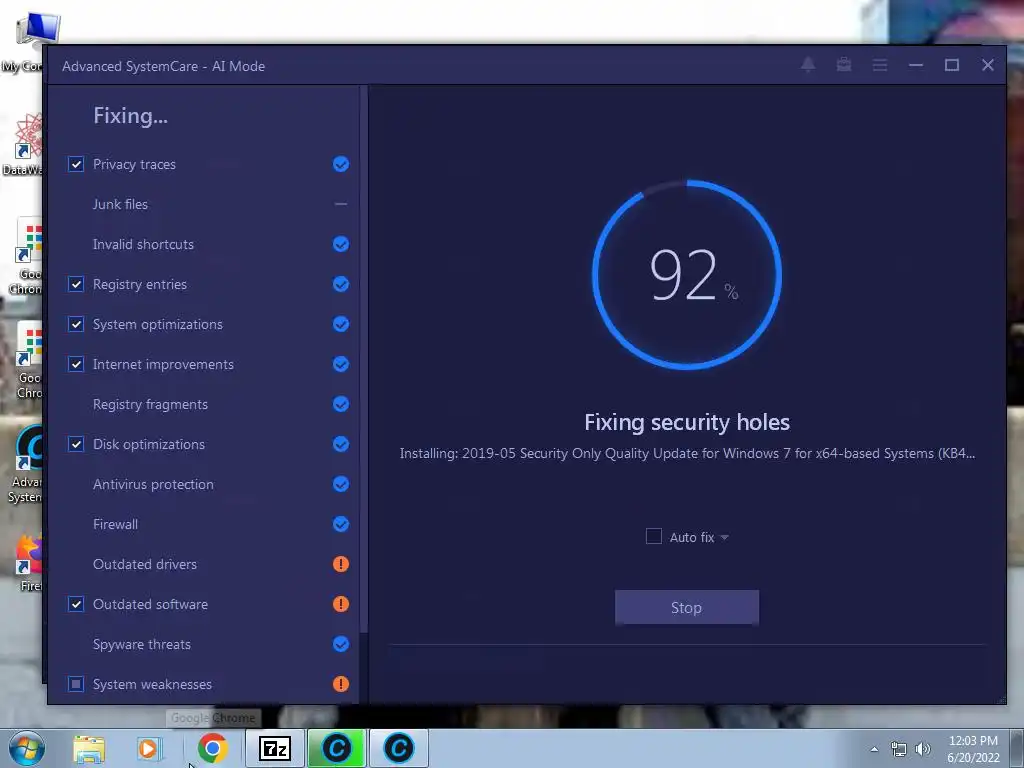Click the volume speaker tray icon
The height and width of the screenshot is (768, 1024).
coord(922,749)
